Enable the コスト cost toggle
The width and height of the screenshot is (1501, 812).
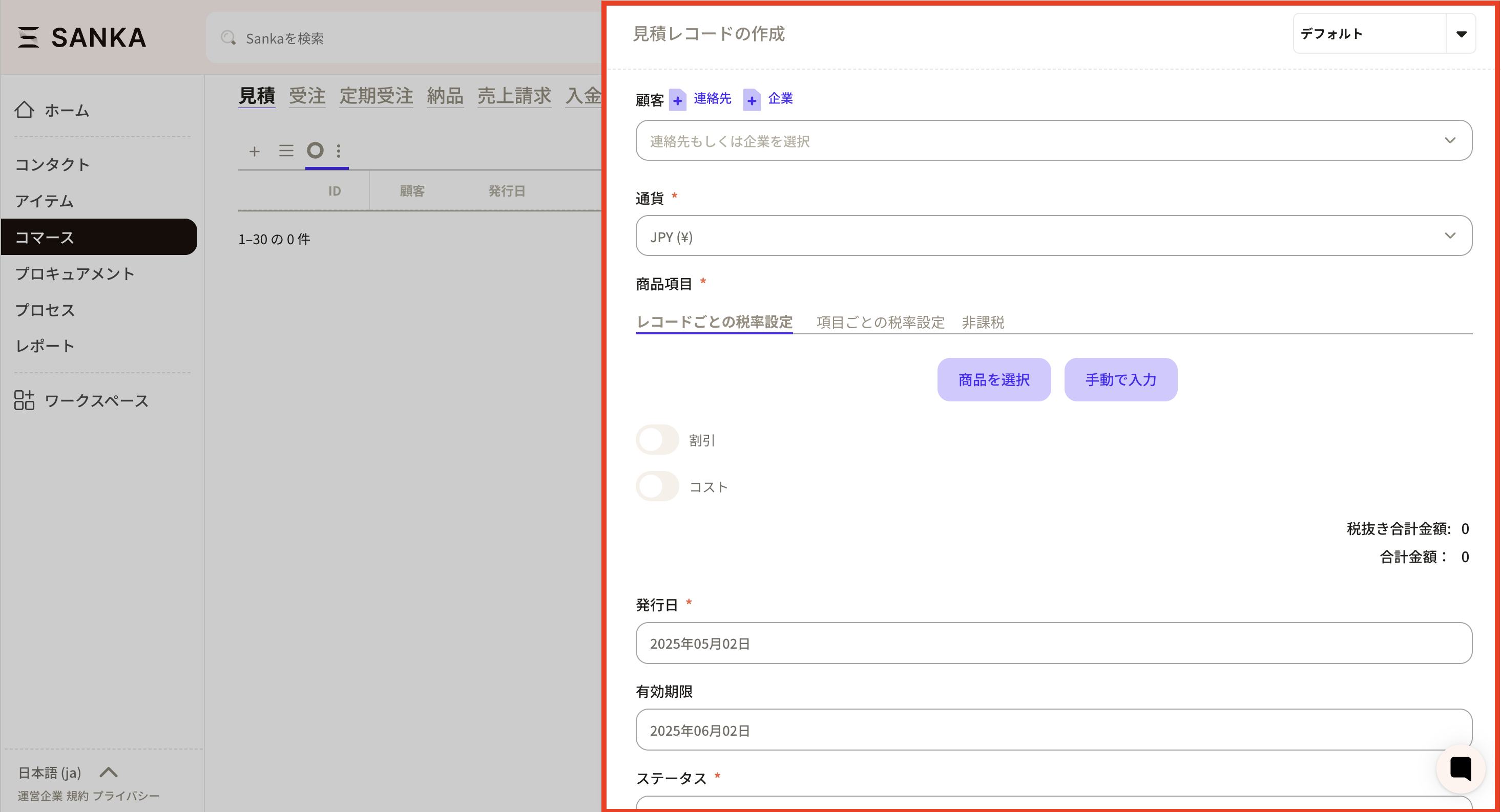(x=657, y=486)
